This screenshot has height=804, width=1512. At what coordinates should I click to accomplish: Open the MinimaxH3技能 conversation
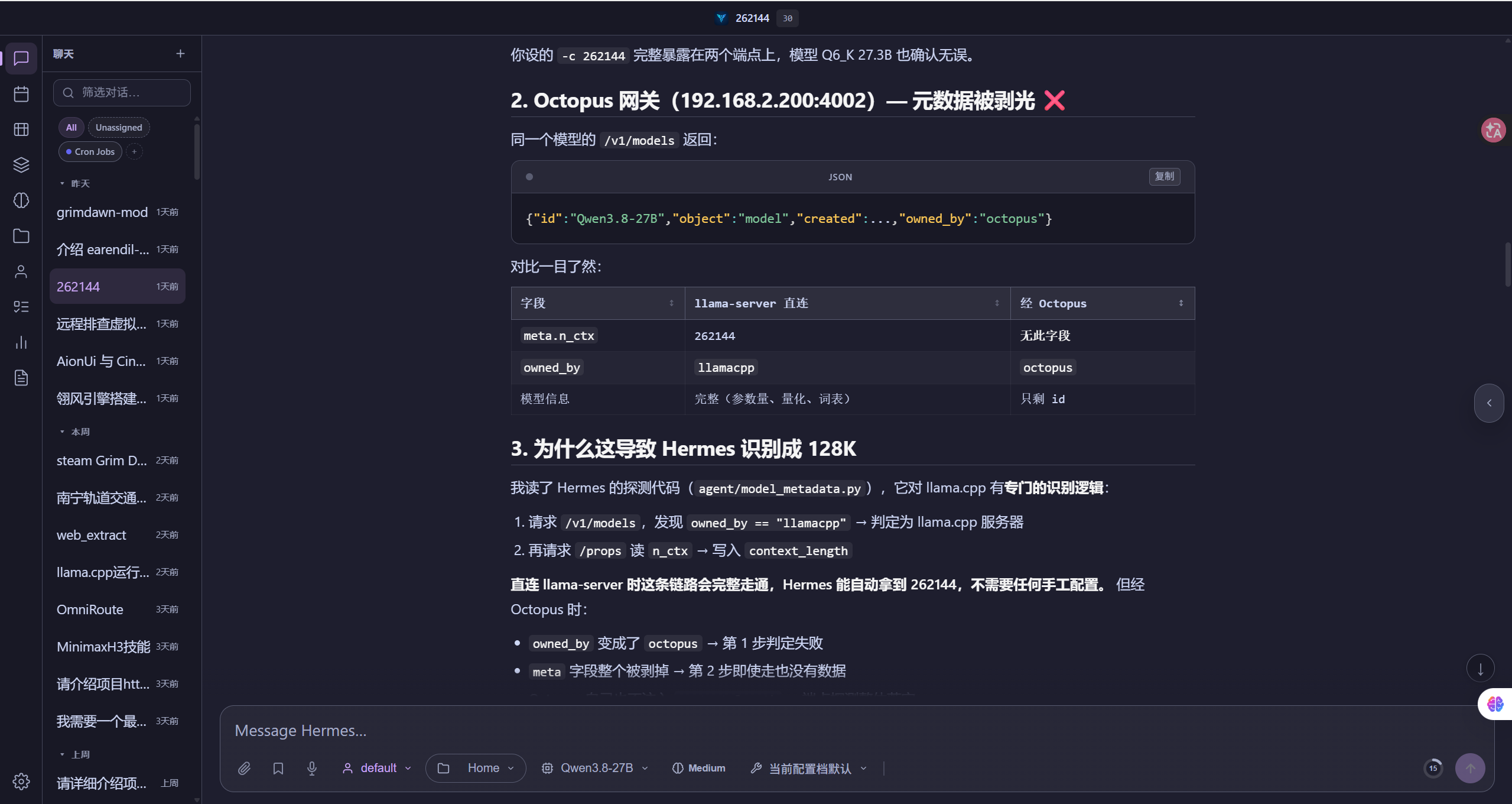coord(118,647)
